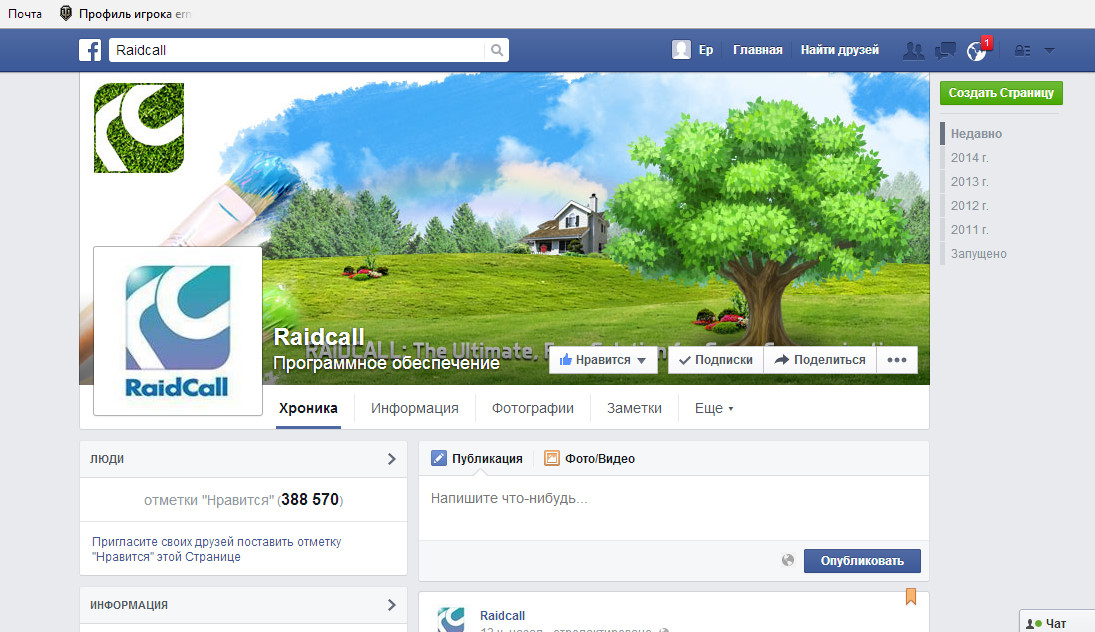Click the Опубликовать button
Image resolution: width=1095 pixels, height=632 pixels.
pyautogui.click(x=862, y=561)
